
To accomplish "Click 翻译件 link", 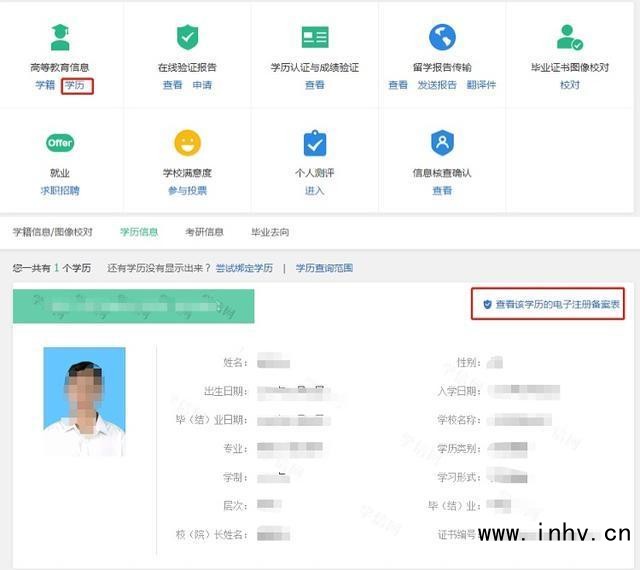I will click(481, 85).
